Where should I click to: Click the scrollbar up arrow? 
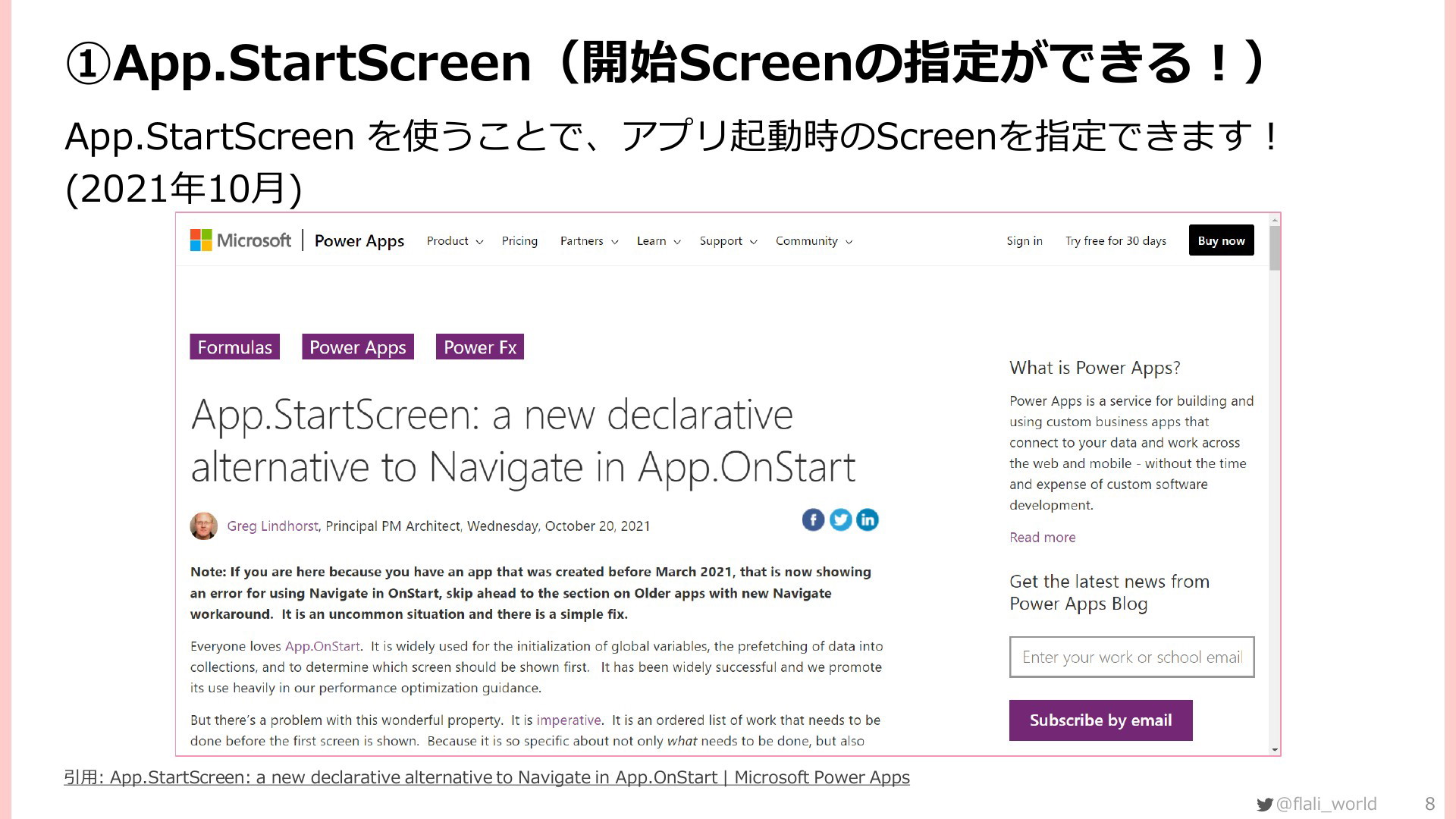[1275, 220]
